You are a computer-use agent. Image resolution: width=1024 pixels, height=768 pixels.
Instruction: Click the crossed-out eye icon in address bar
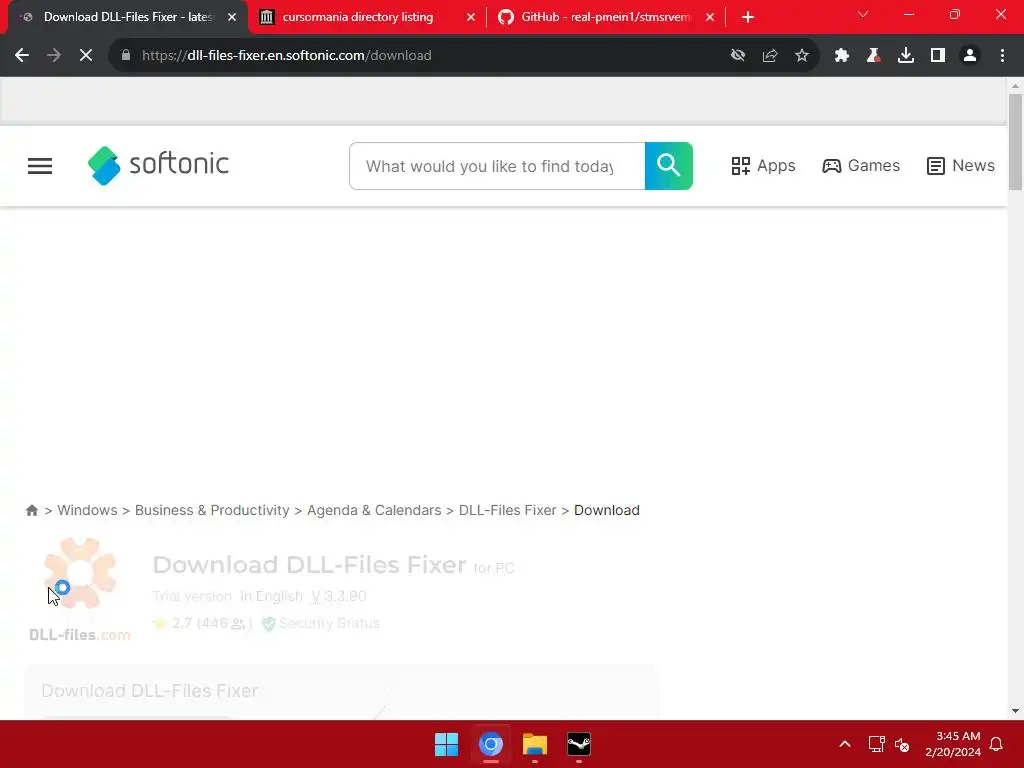[738, 56]
